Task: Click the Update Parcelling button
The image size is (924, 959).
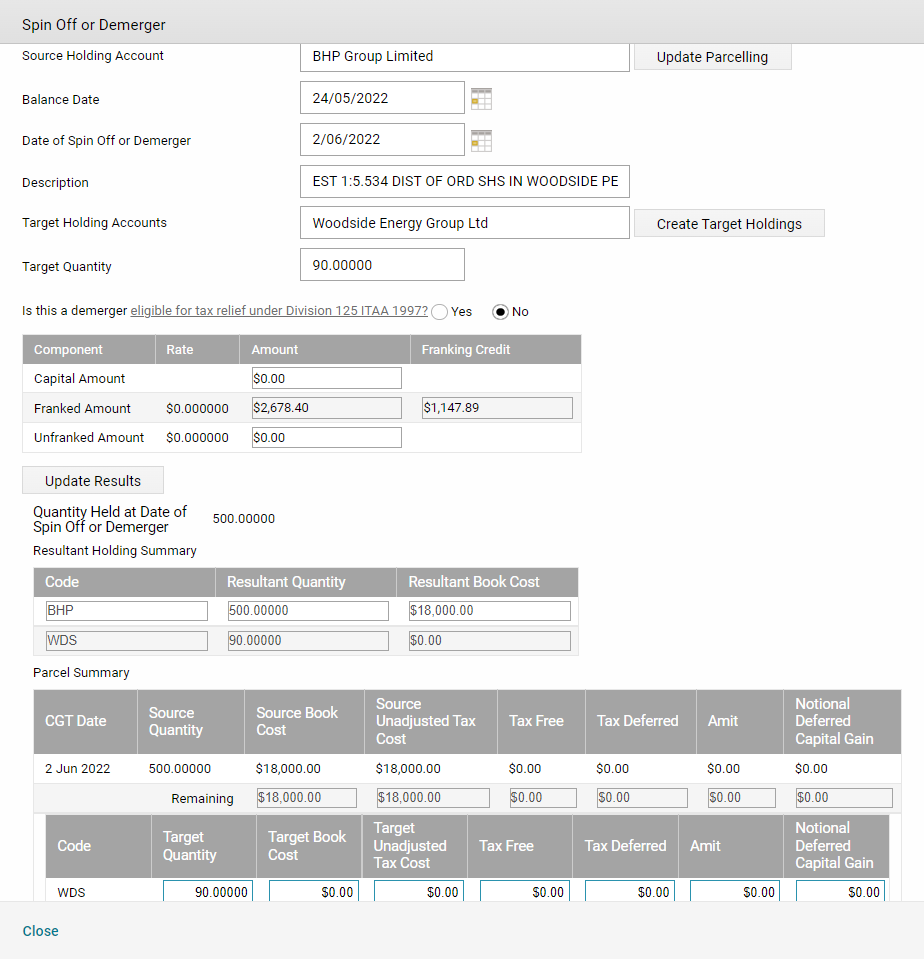Action: pos(712,57)
